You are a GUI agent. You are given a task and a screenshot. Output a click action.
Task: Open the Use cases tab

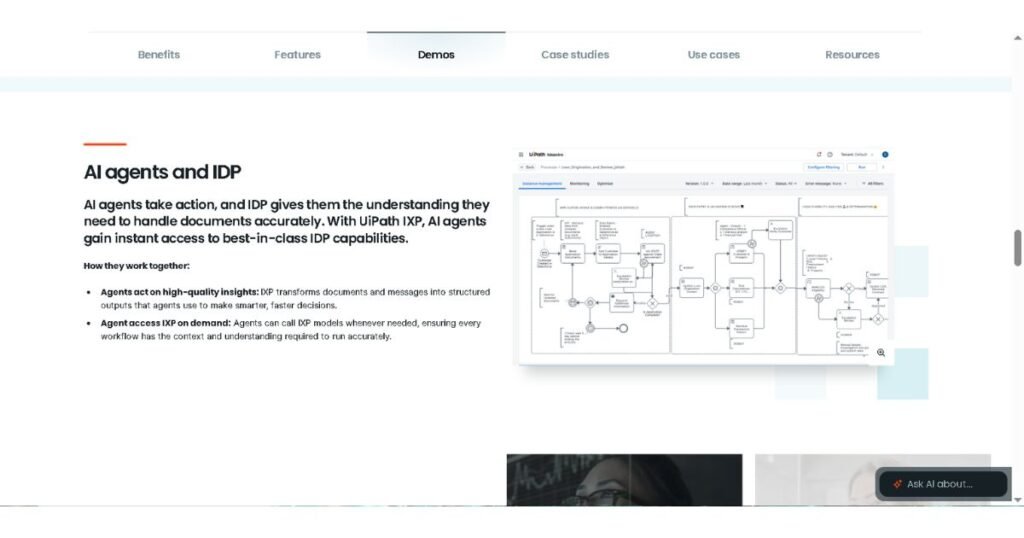point(713,55)
